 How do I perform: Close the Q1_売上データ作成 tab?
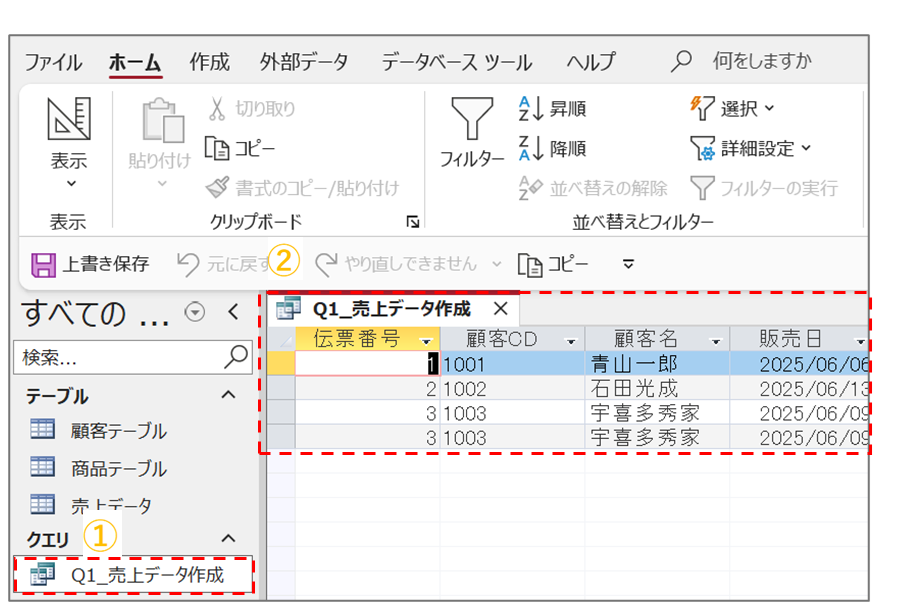tap(501, 308)
